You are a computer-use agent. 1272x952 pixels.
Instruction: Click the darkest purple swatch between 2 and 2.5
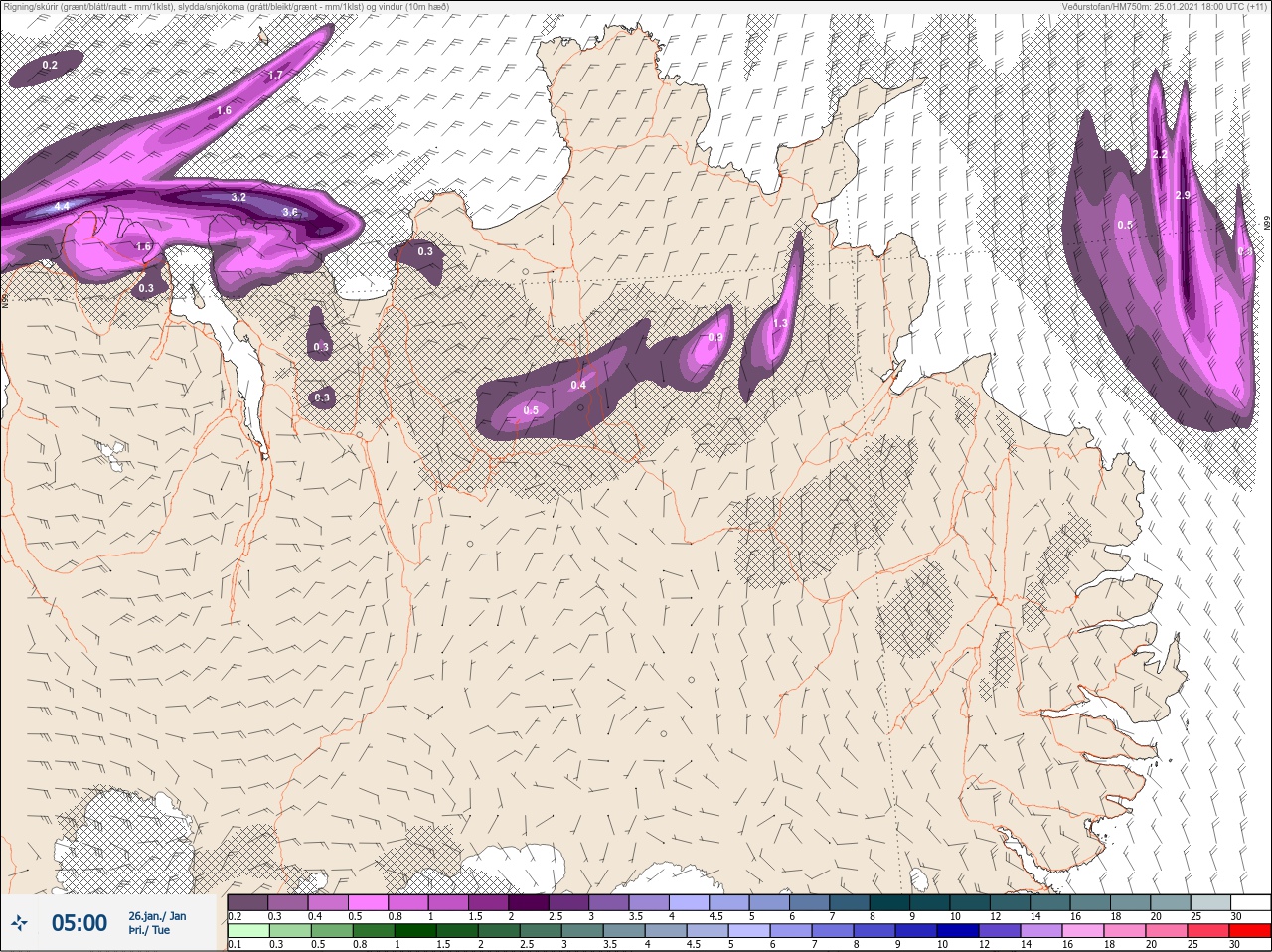[529, 902]
